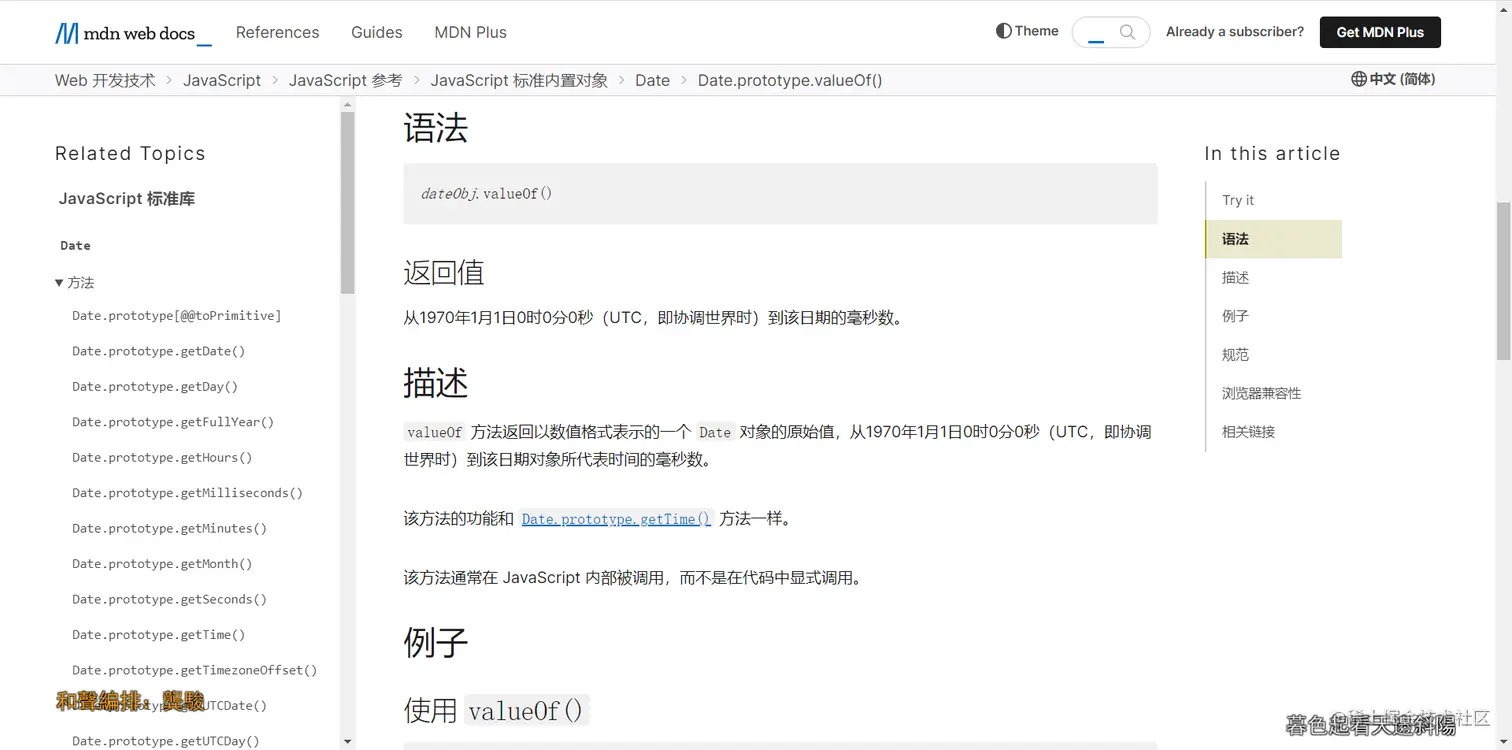Viewport: 1512px width, 750px height.
Task: Toggle the Theme switcher
Action: coord(1027,31)
